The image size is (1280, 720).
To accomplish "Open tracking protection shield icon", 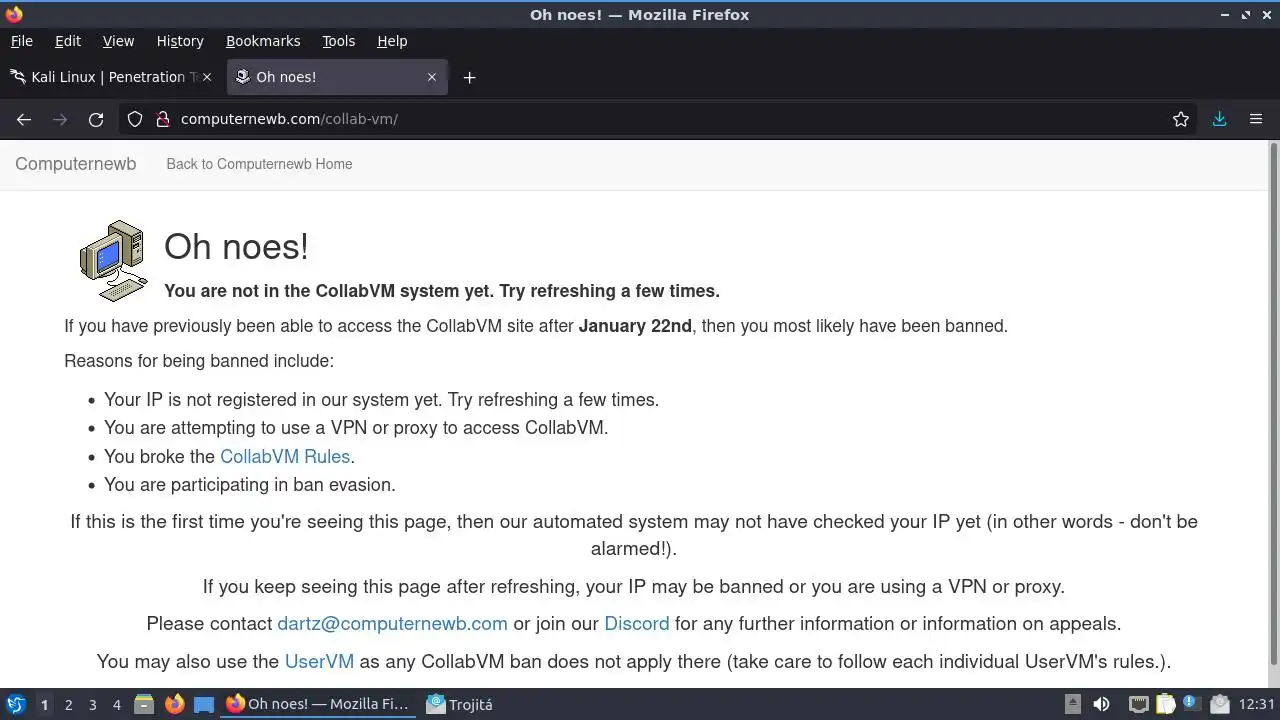I will point(135,119).
